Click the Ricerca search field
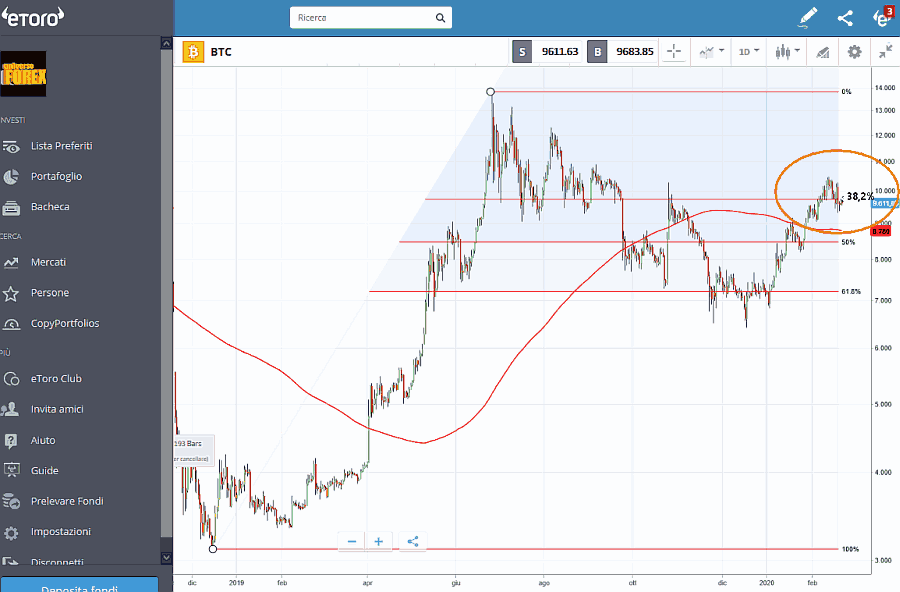Screen dimensions: 900x592 point(360,18)
